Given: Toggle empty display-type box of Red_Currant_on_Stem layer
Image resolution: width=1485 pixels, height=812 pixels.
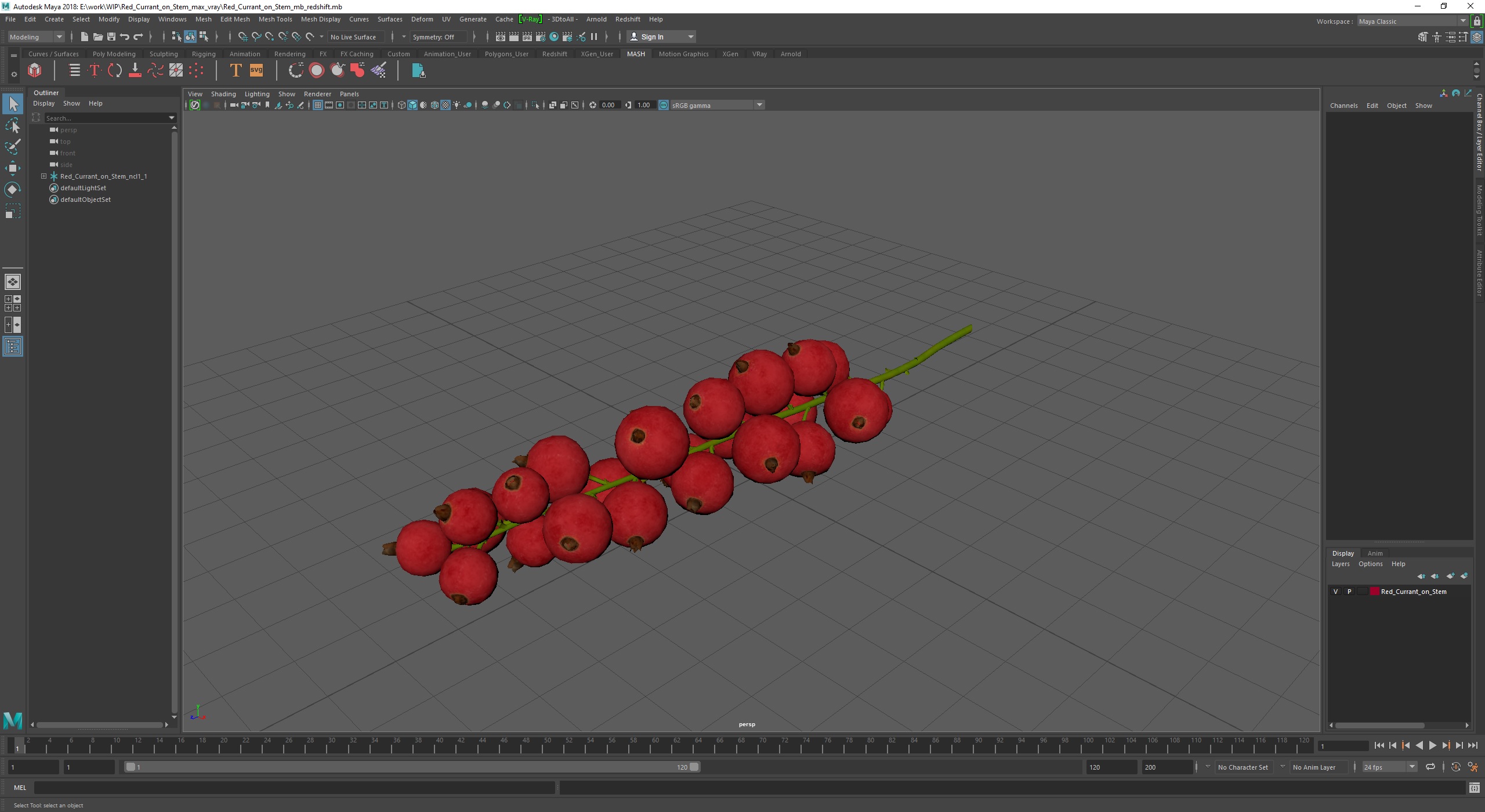Looking at the screenshot, I should (1362, 592).
